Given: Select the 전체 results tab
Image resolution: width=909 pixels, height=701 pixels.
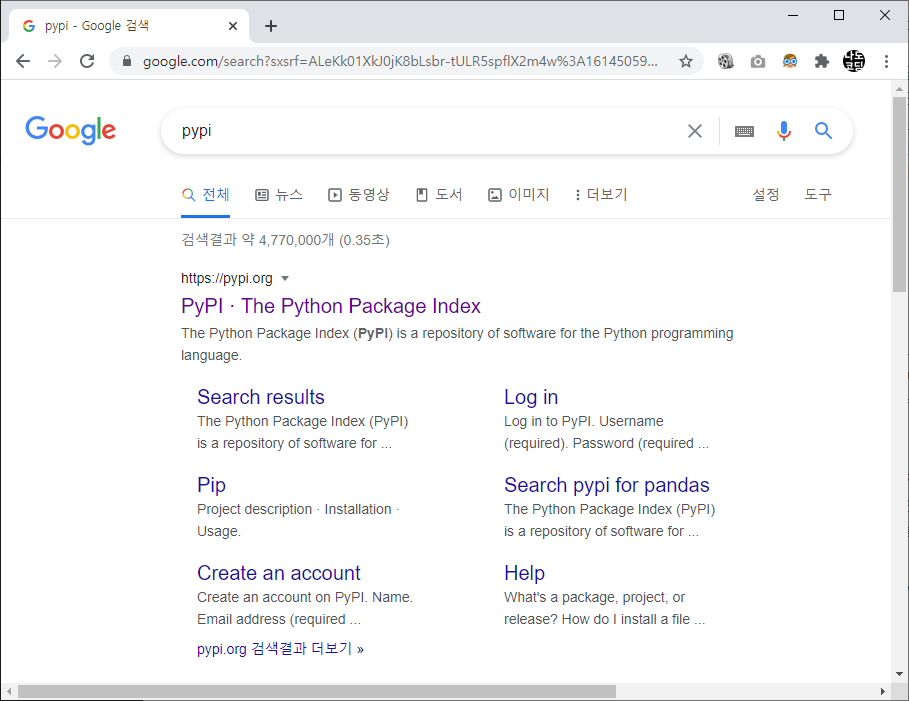Looking at the screenshot, I should pos(206,195).
